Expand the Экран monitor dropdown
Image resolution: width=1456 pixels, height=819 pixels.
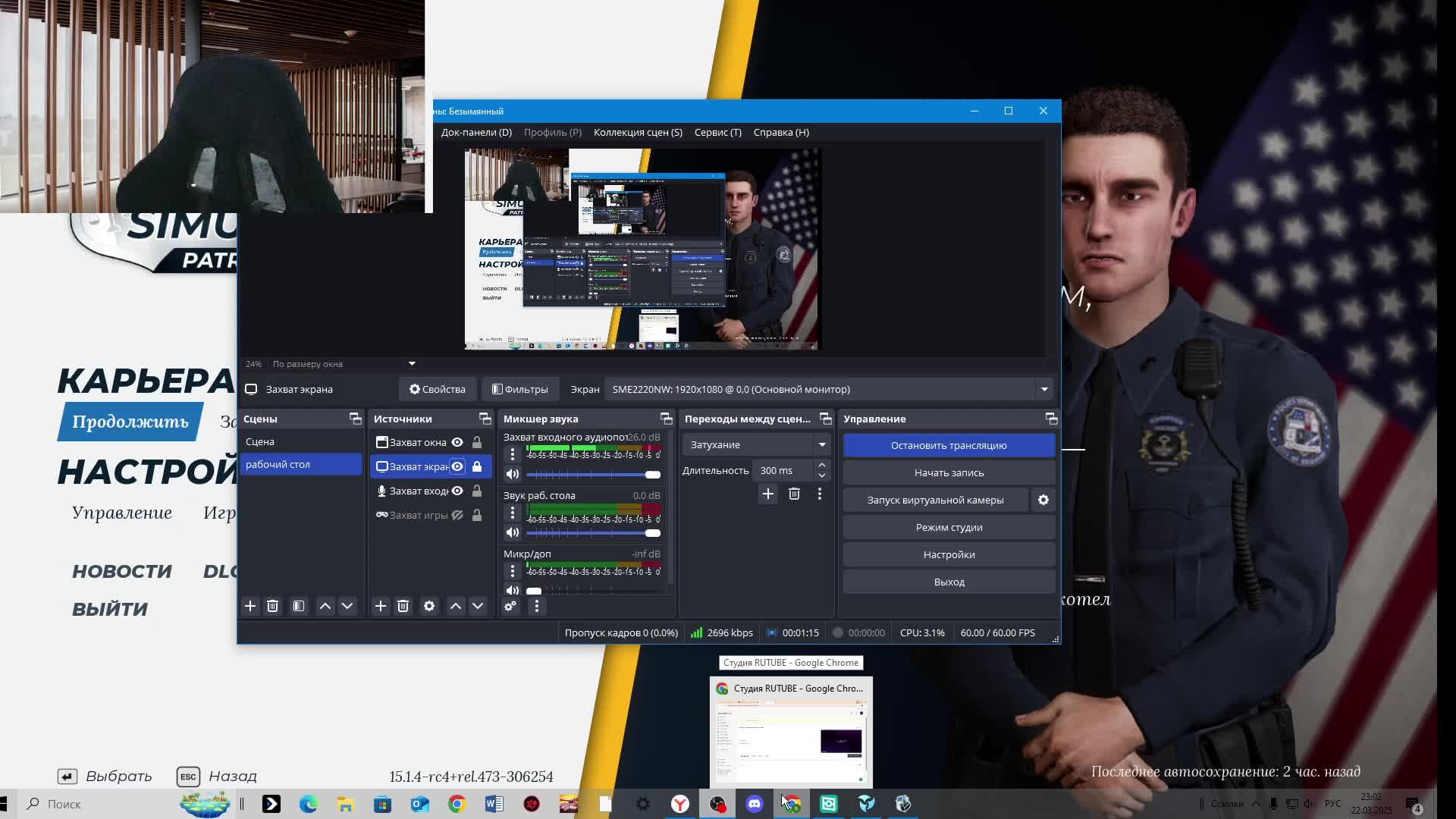point(1044,389)
